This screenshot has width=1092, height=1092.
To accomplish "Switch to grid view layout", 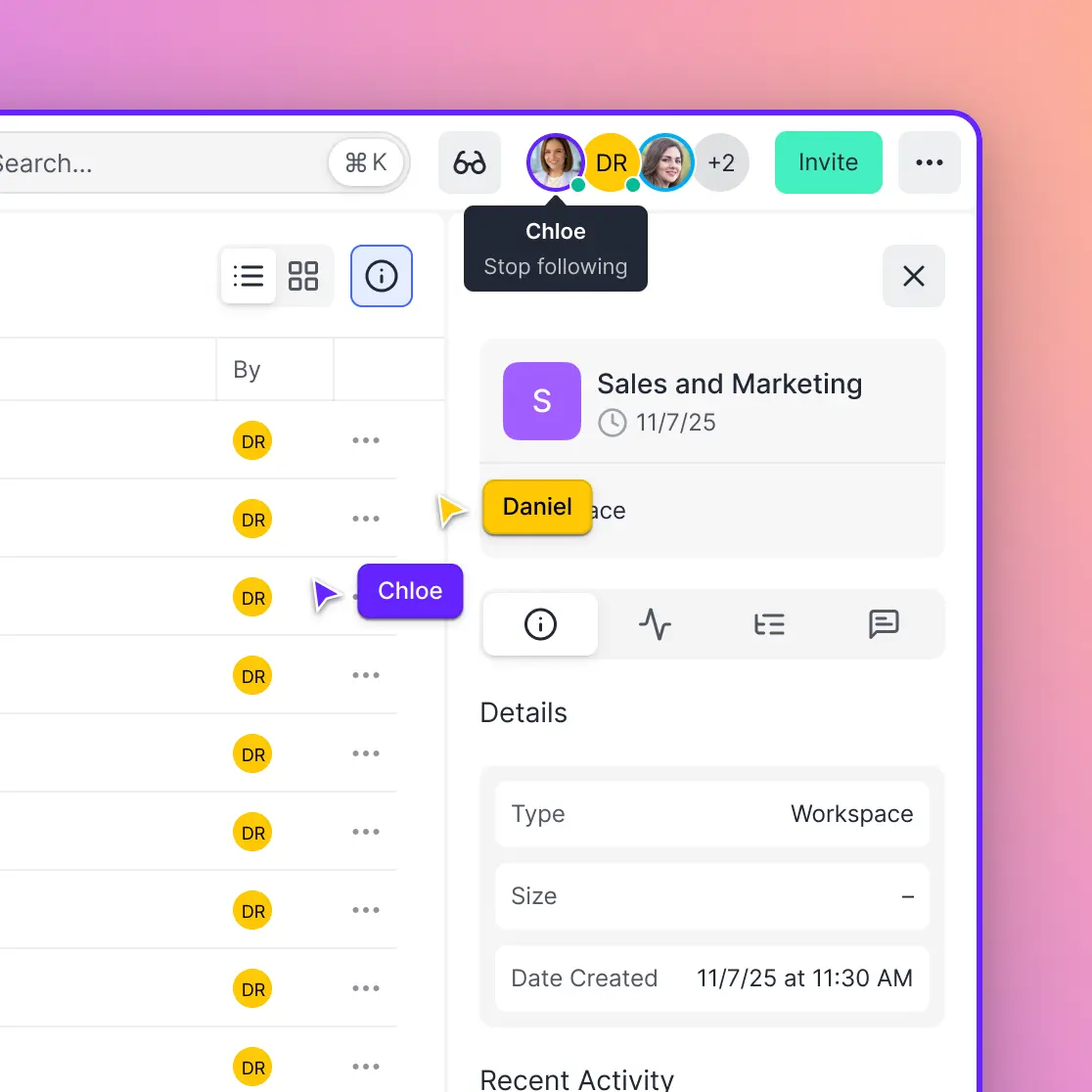I will (303, 276).
